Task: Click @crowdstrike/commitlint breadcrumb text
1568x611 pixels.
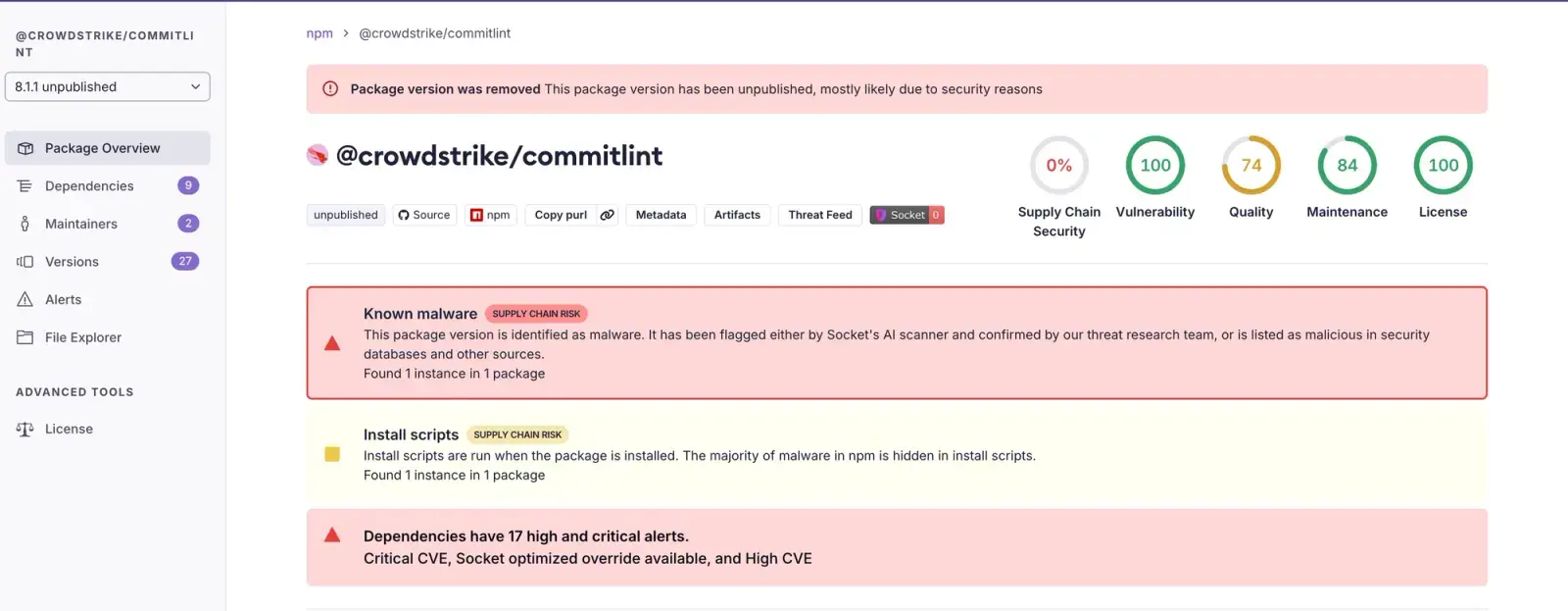Action: (434, 33)
